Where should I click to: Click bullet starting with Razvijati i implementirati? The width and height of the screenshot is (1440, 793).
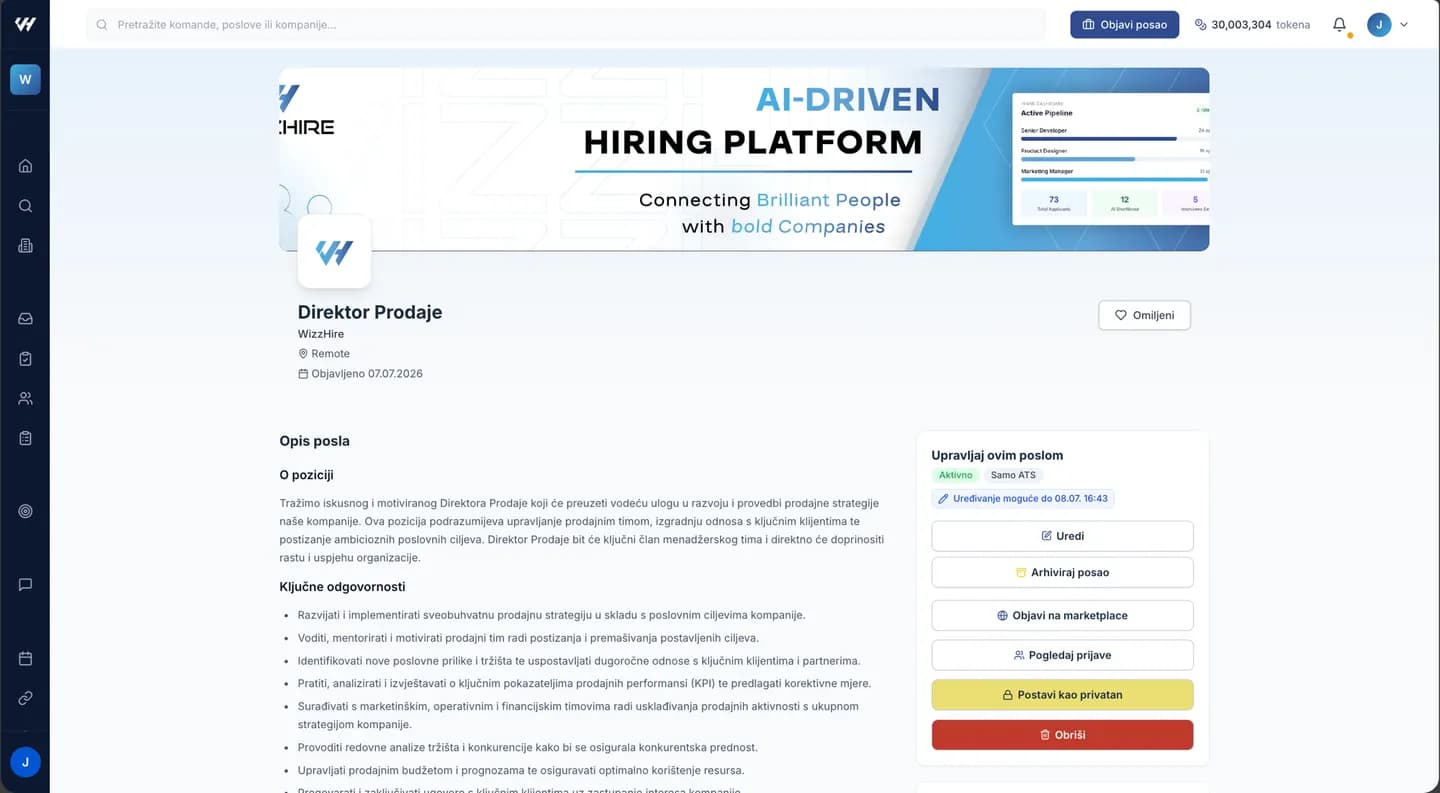pyautogui.click(x=551, y=615)
